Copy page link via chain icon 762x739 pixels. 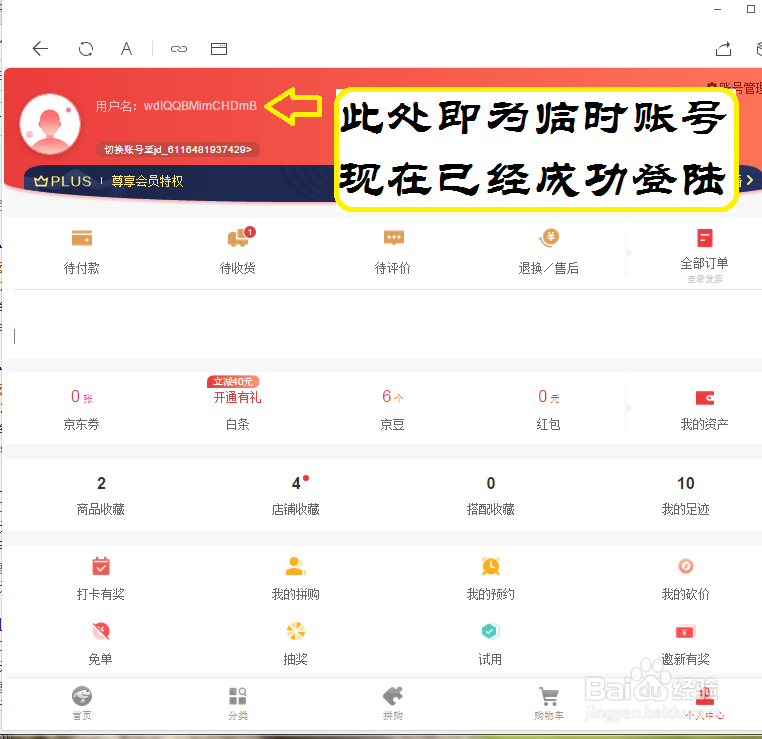pyautogui.click(x=179, y=49)
